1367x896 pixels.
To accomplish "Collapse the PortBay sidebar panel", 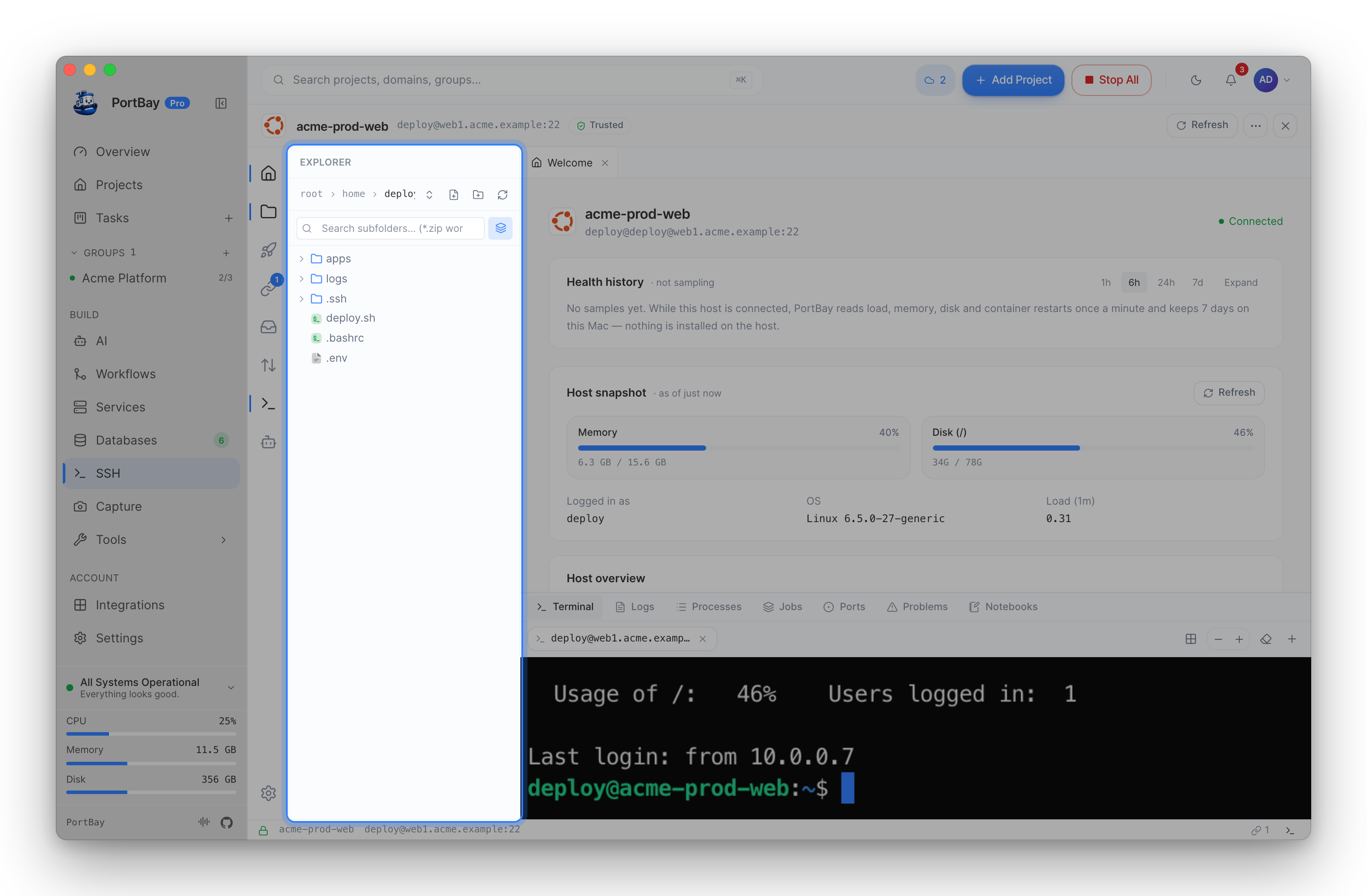I will tap(221, 103).
